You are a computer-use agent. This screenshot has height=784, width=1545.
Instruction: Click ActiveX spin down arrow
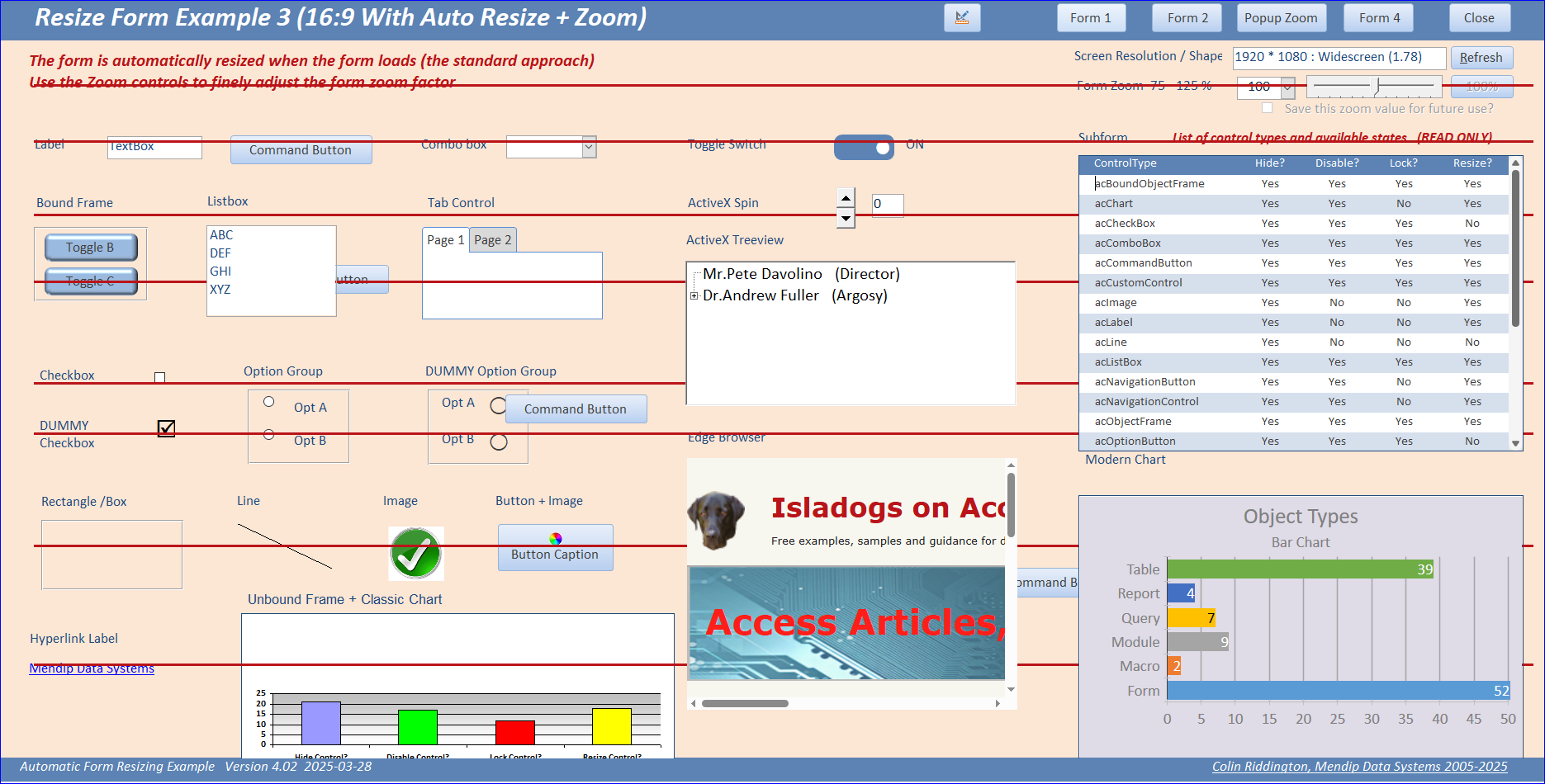(846, 218)
